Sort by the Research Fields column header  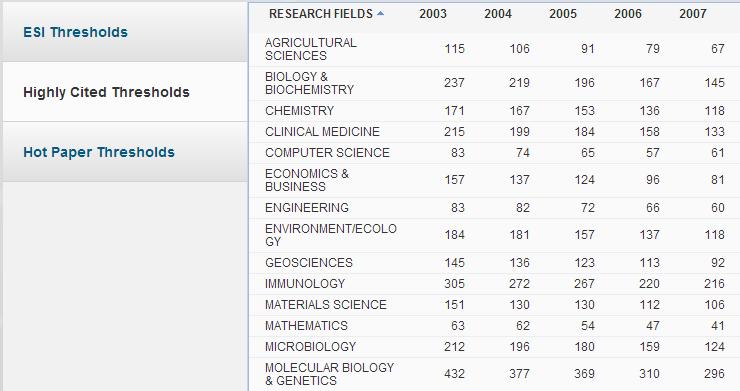click(321, 14)
